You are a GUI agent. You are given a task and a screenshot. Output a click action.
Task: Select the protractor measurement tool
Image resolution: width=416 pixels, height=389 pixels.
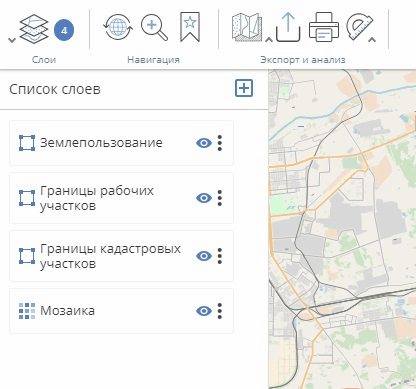point(360,26)
